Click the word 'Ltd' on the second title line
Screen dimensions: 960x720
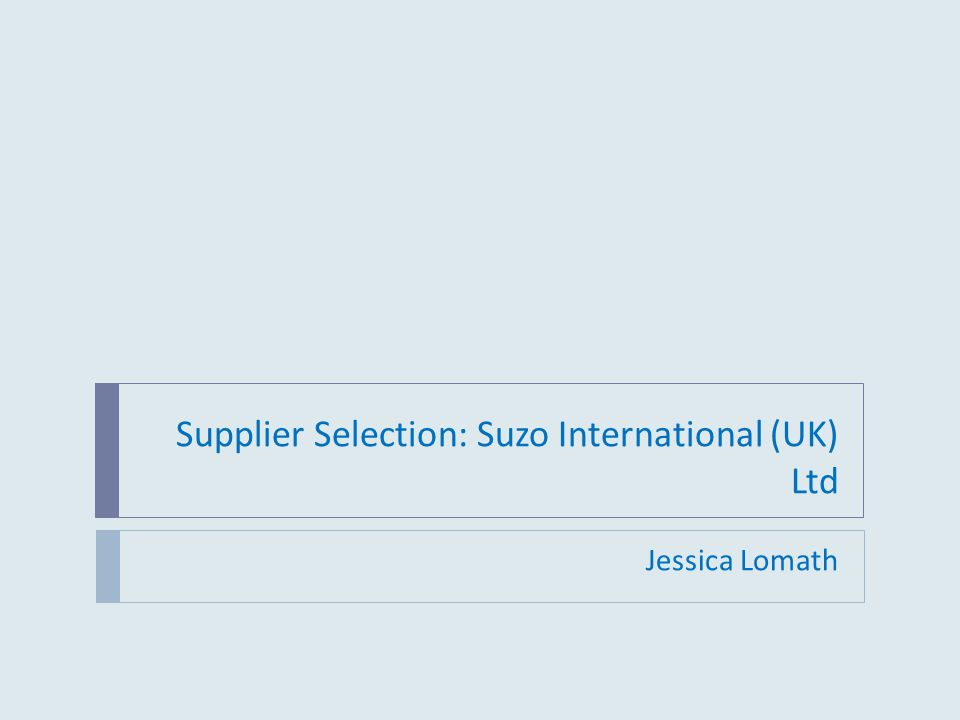814,481
